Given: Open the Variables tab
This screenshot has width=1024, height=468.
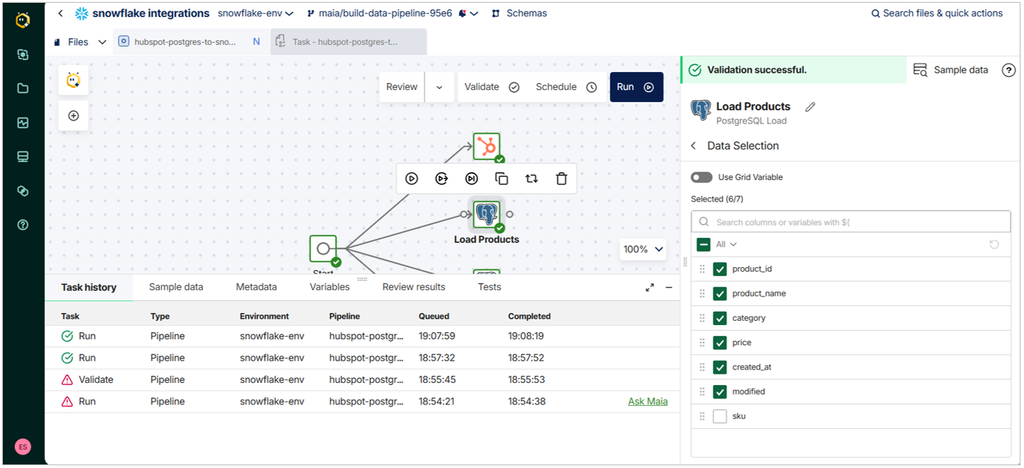Looking at the screenshot, I should (329, 287).
